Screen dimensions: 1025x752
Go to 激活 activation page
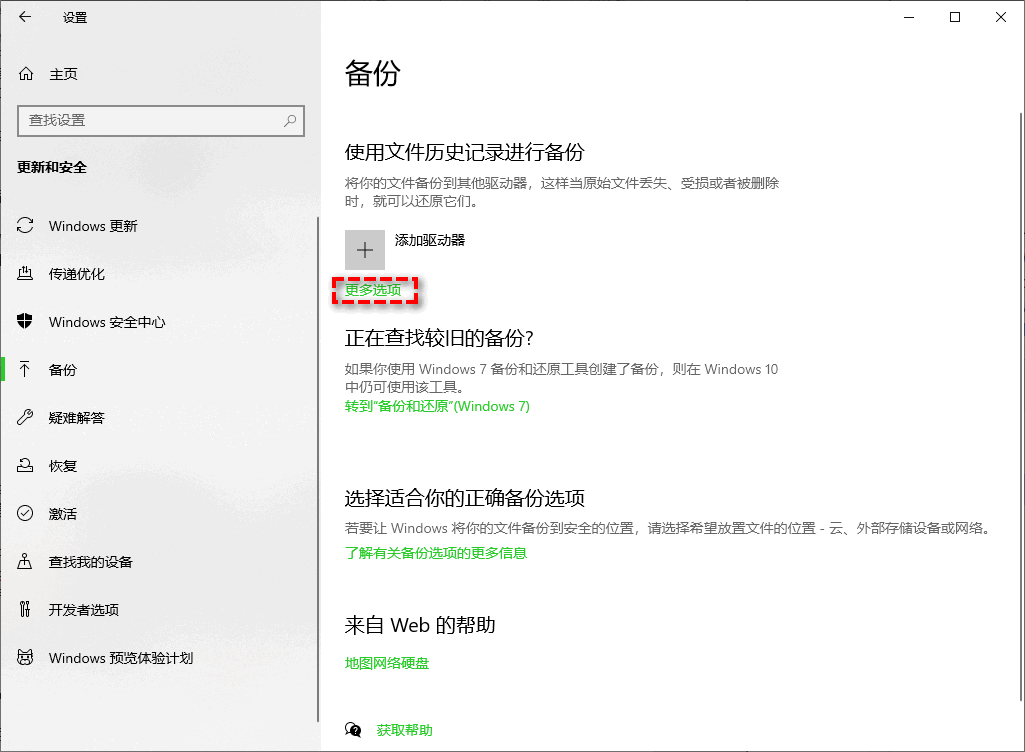(x=63, y=514)
